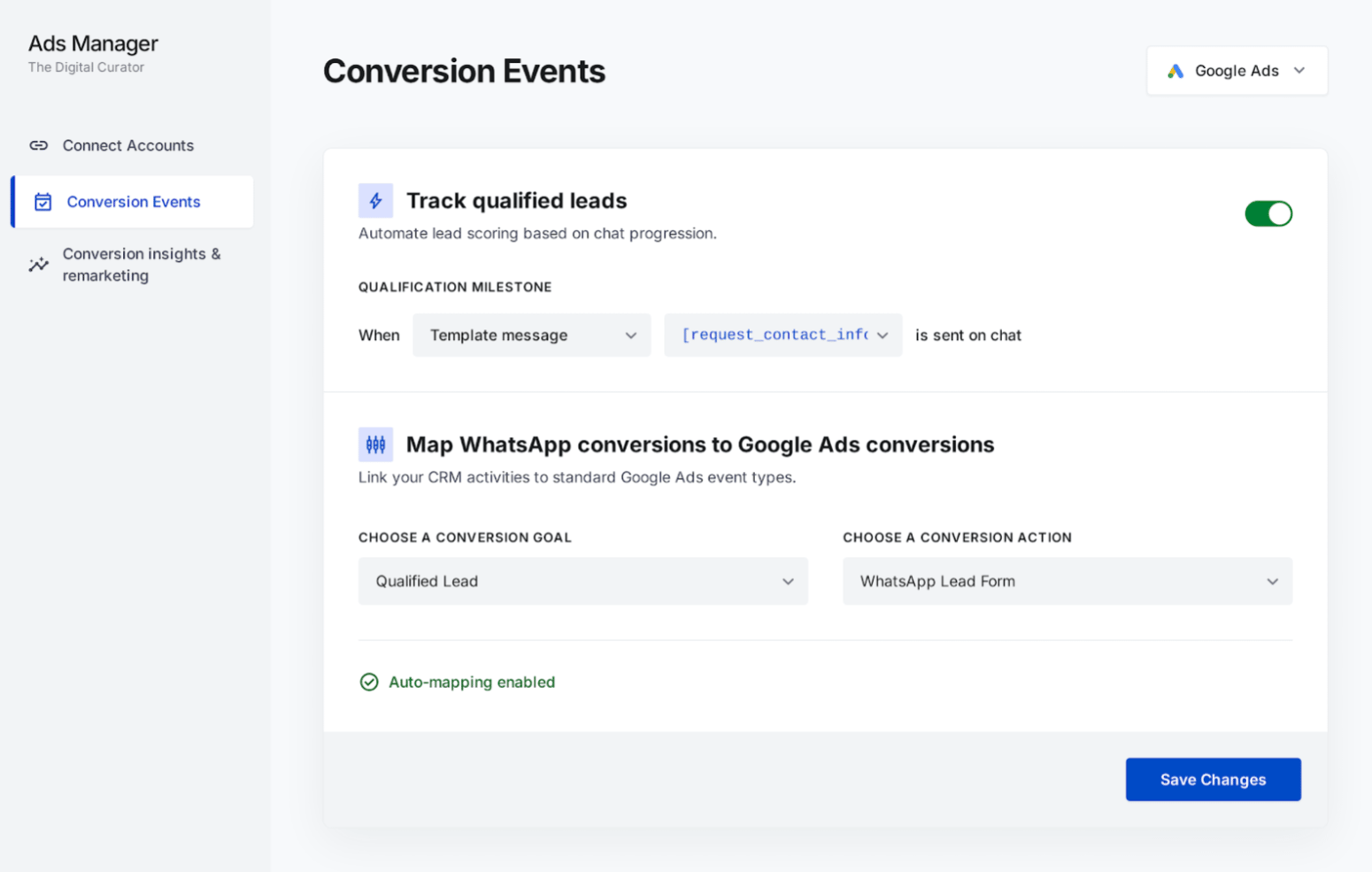Click the 'is sent on chat' text

(x=967, y=336)
